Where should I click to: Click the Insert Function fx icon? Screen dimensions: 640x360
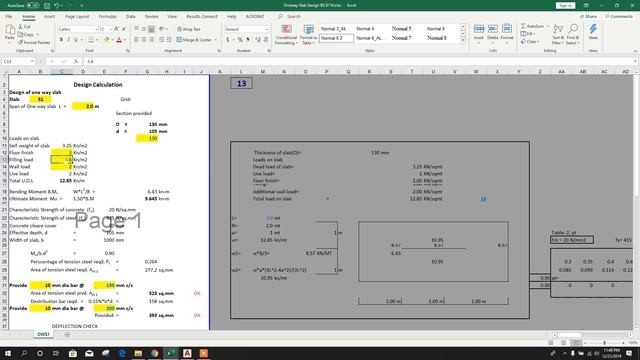click(76, 61)
